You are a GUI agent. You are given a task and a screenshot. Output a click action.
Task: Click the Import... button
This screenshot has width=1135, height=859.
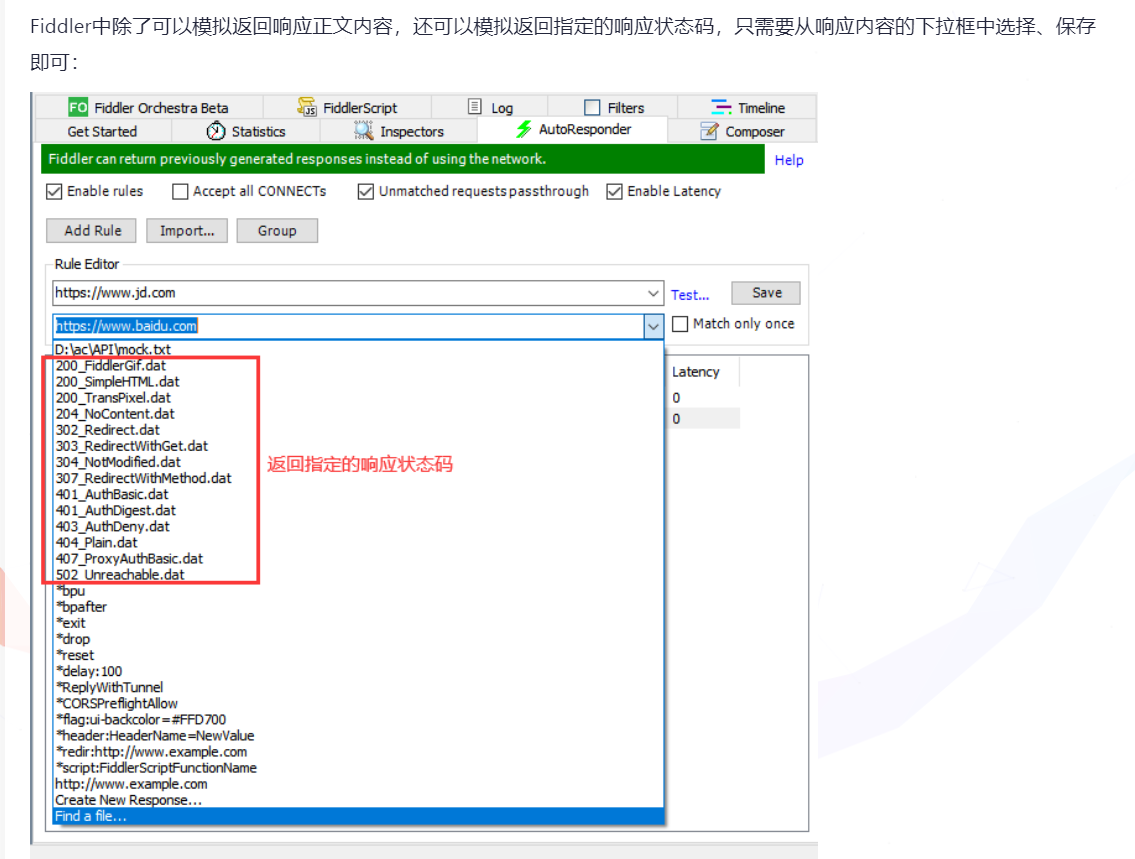(x=187, y=231)
